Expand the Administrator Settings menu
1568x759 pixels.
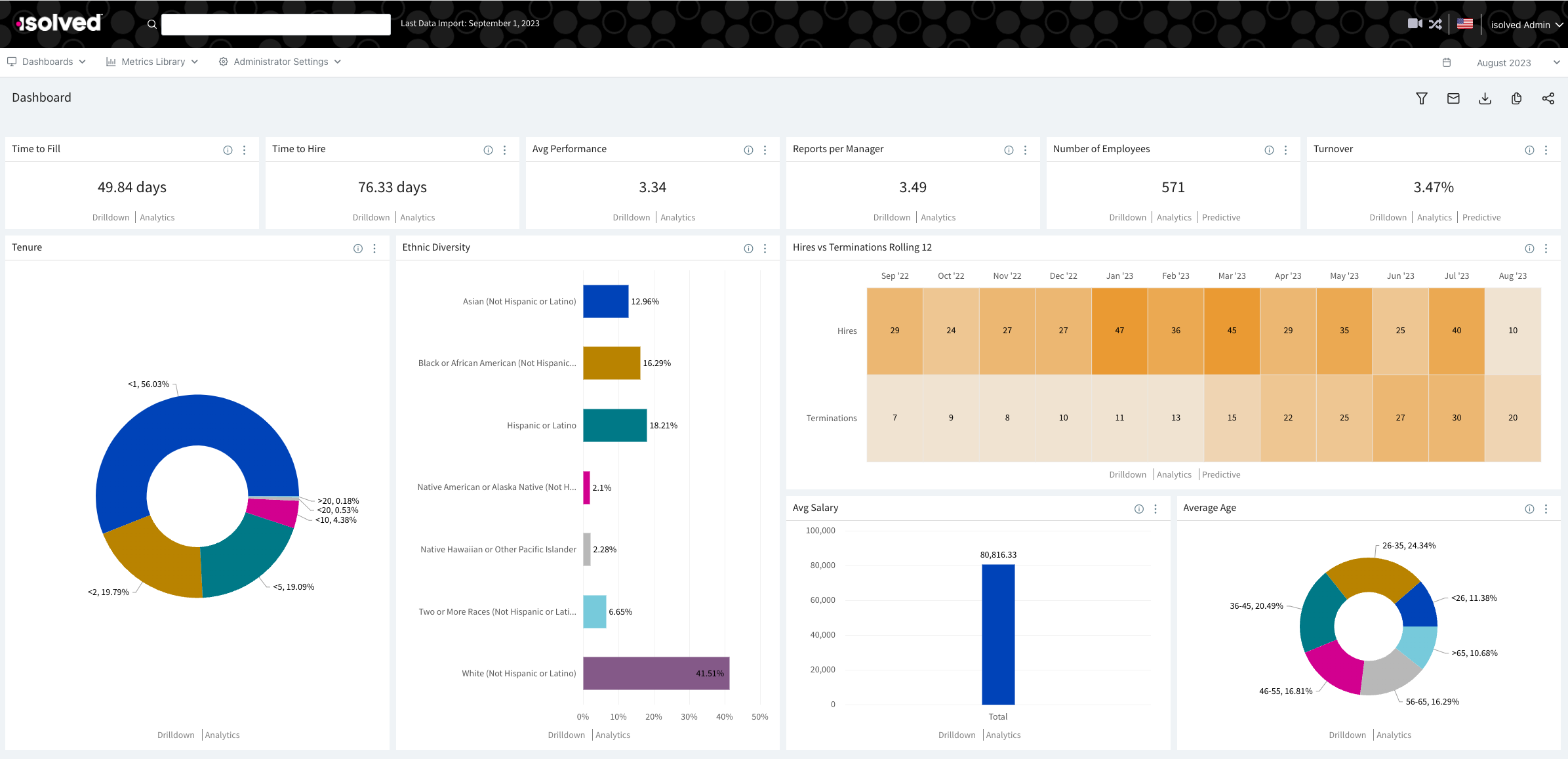[x=280, y=62]
